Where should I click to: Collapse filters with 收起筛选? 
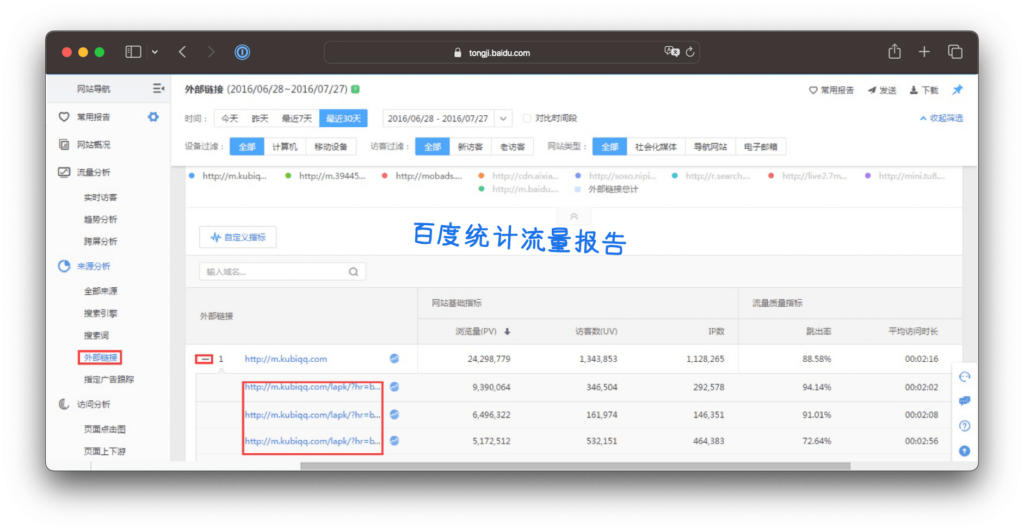point(941,118)
